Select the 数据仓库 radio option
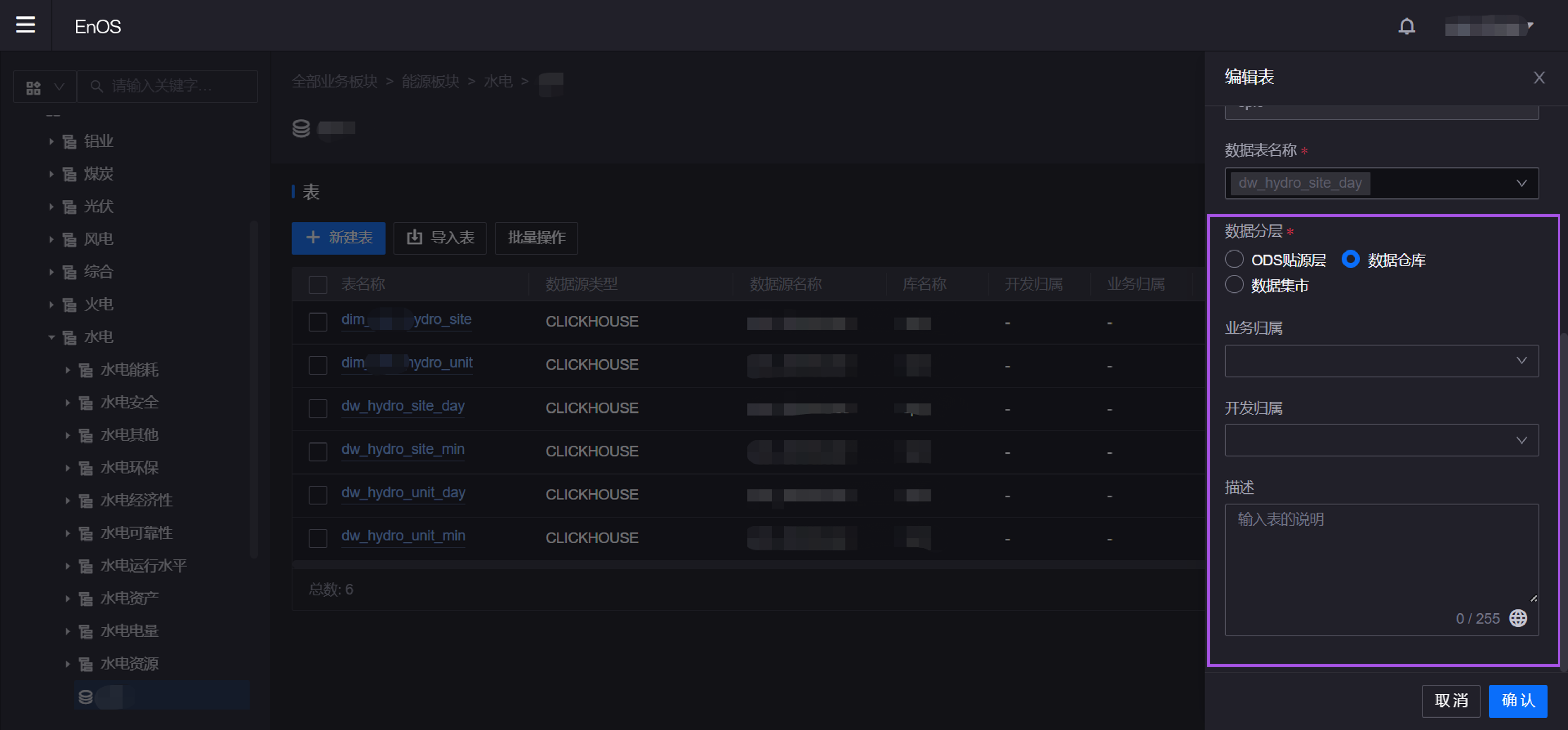This screenshot has width=1568, height=730. coord(1350,259)
